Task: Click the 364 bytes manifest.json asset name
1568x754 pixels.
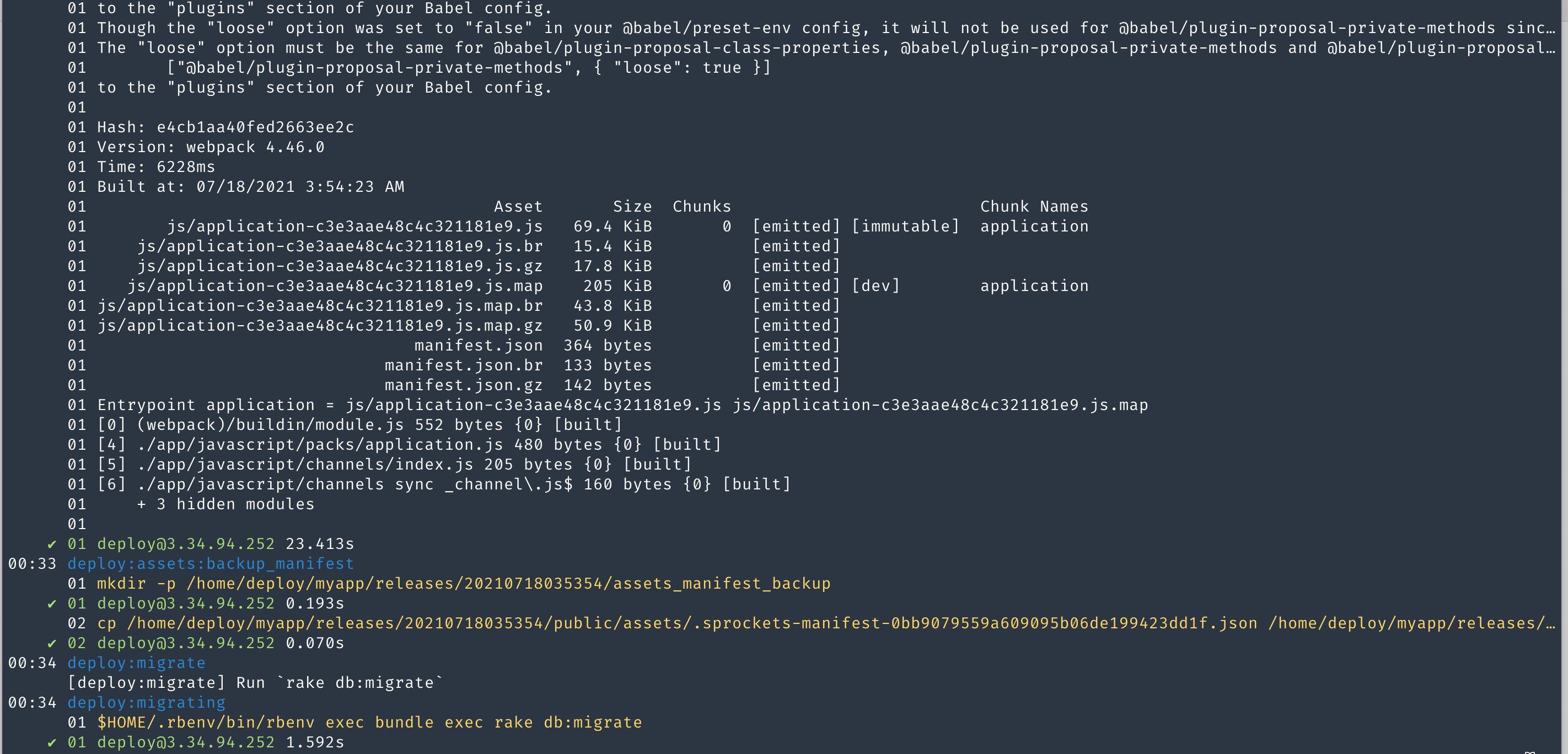Action: (x=478, y=345)
